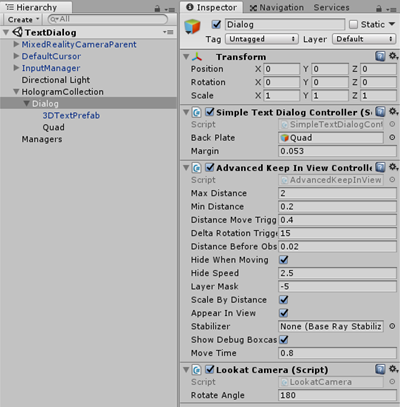Select 3DTextPrefab in the Hierarchy
The height and width of the screenshot is (407, 400).
pos(71,115)
